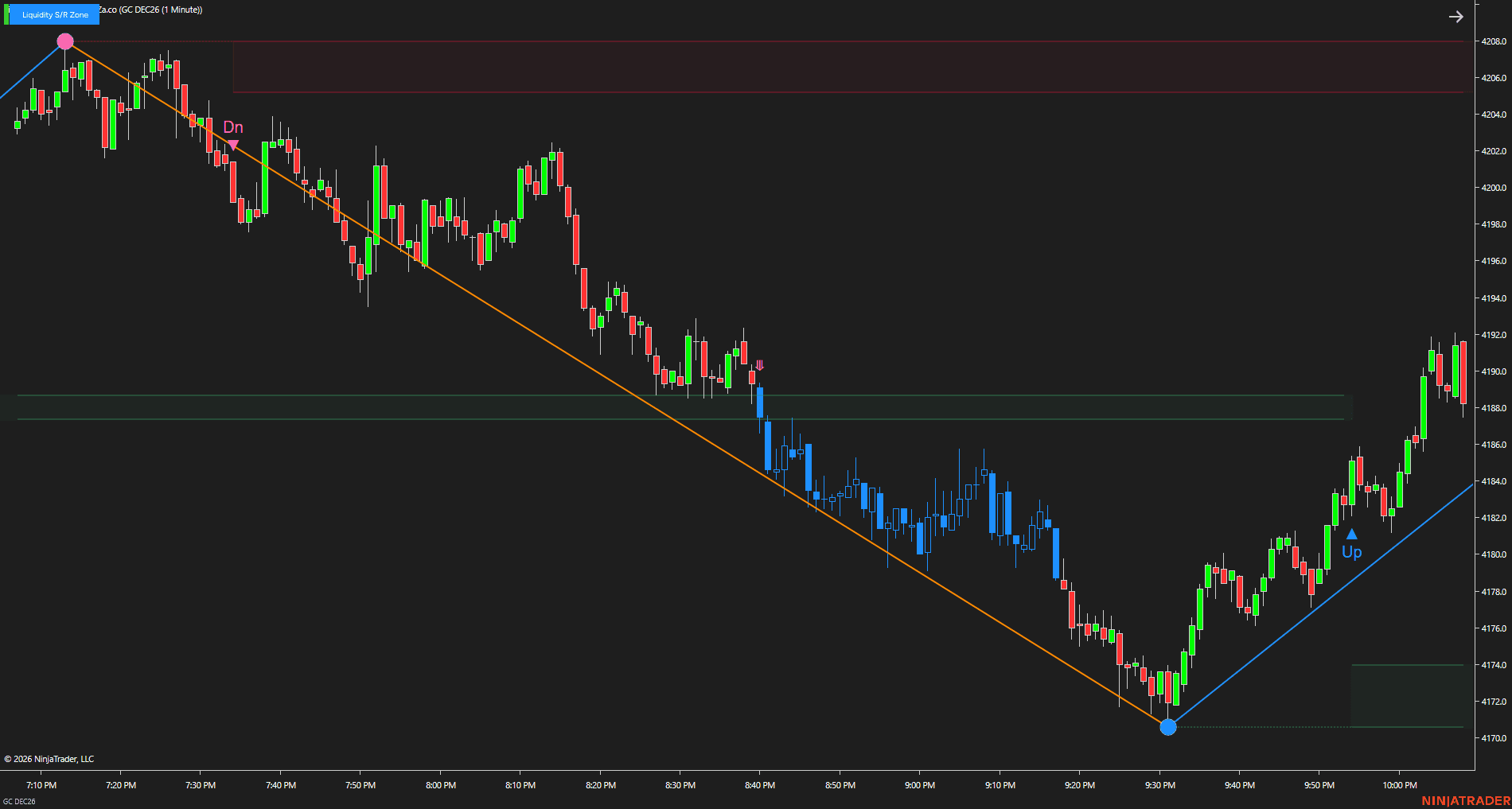Click the GC DEC26 tab at bottom left

click(x=19, y=802)
